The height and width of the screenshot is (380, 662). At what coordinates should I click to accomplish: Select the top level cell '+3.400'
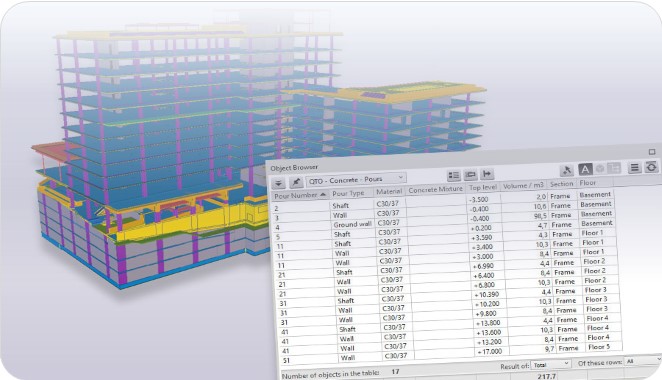(x=482, y=247)
